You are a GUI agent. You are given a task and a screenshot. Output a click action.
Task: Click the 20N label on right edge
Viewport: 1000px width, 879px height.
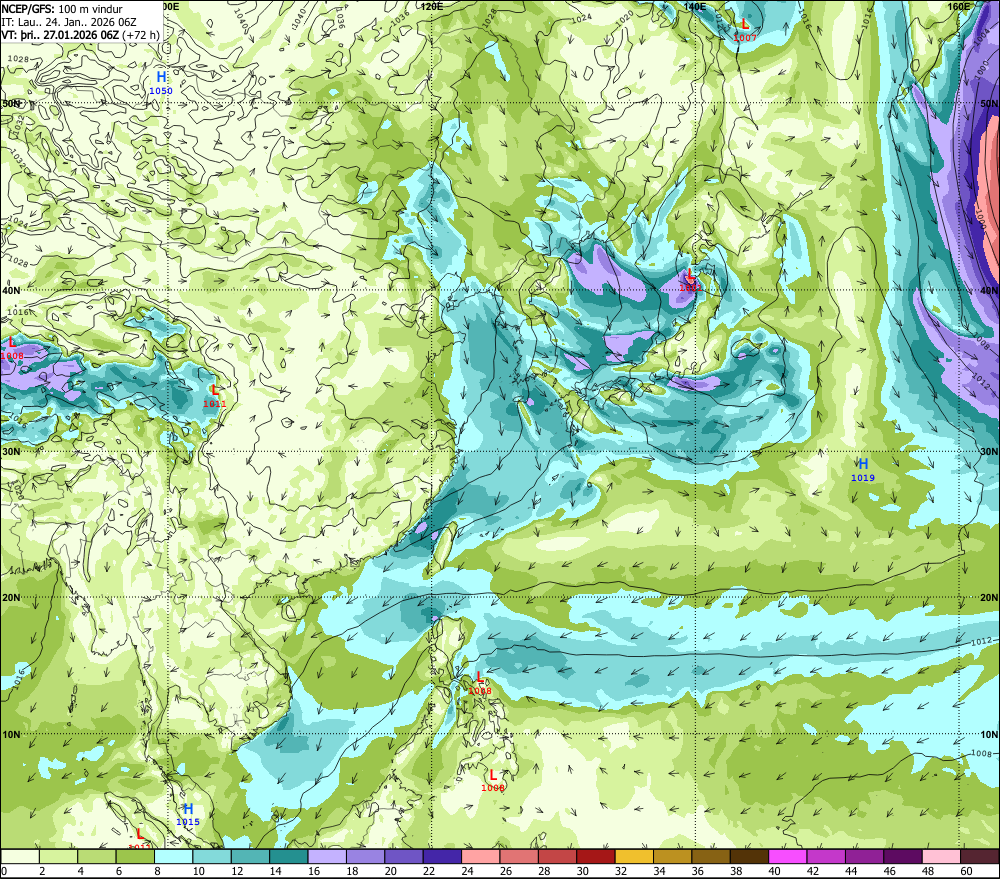(989, 598)
